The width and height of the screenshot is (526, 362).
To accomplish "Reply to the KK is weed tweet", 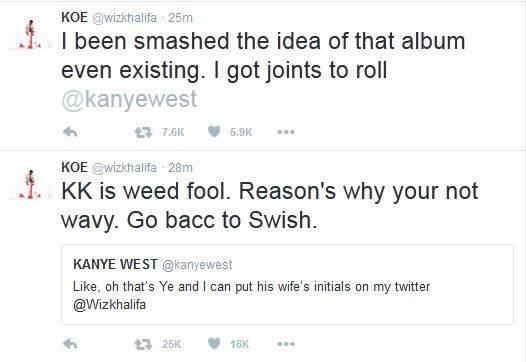I will click(x=70, y=344).
